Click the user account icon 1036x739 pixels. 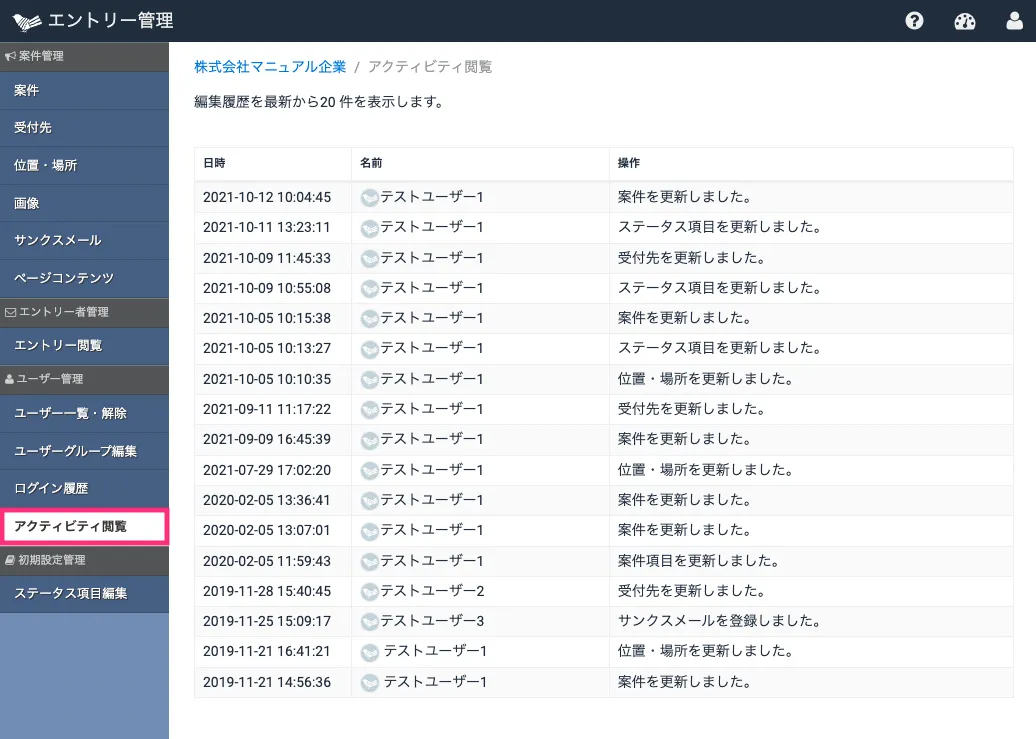pos(1014,21)
